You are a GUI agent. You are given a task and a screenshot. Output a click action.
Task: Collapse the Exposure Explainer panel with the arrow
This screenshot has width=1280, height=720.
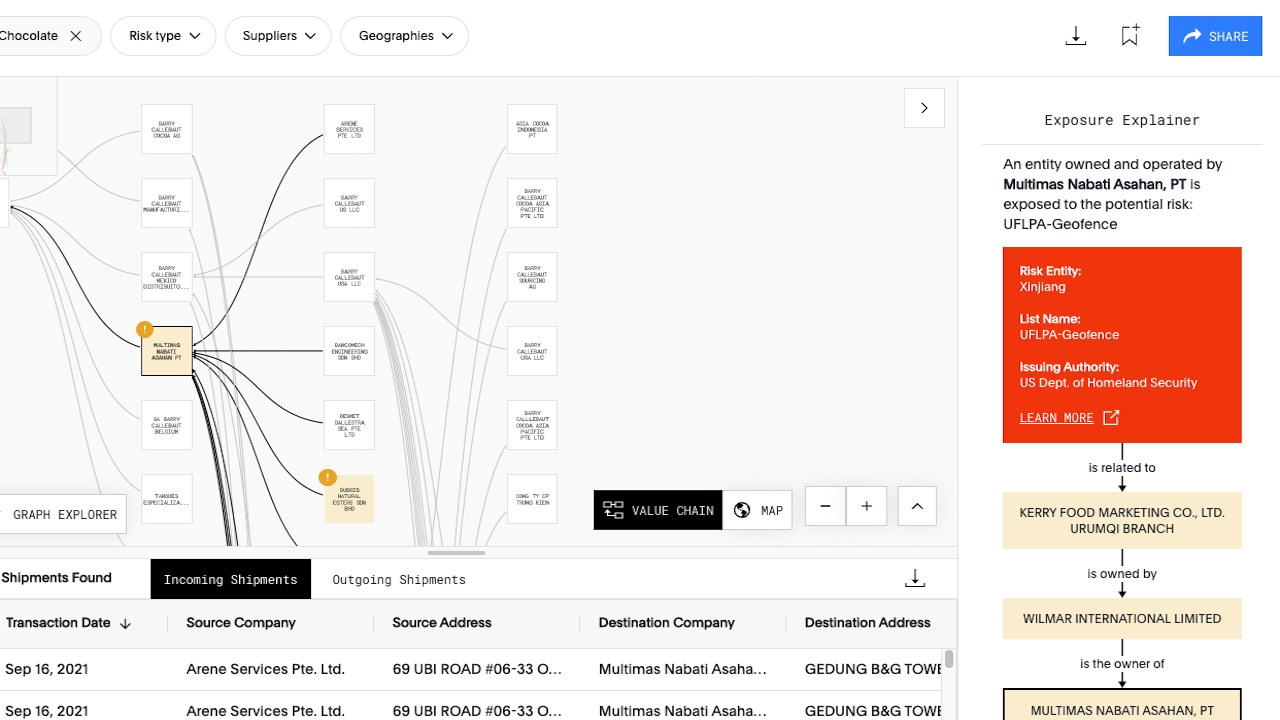tap(924, 108)
